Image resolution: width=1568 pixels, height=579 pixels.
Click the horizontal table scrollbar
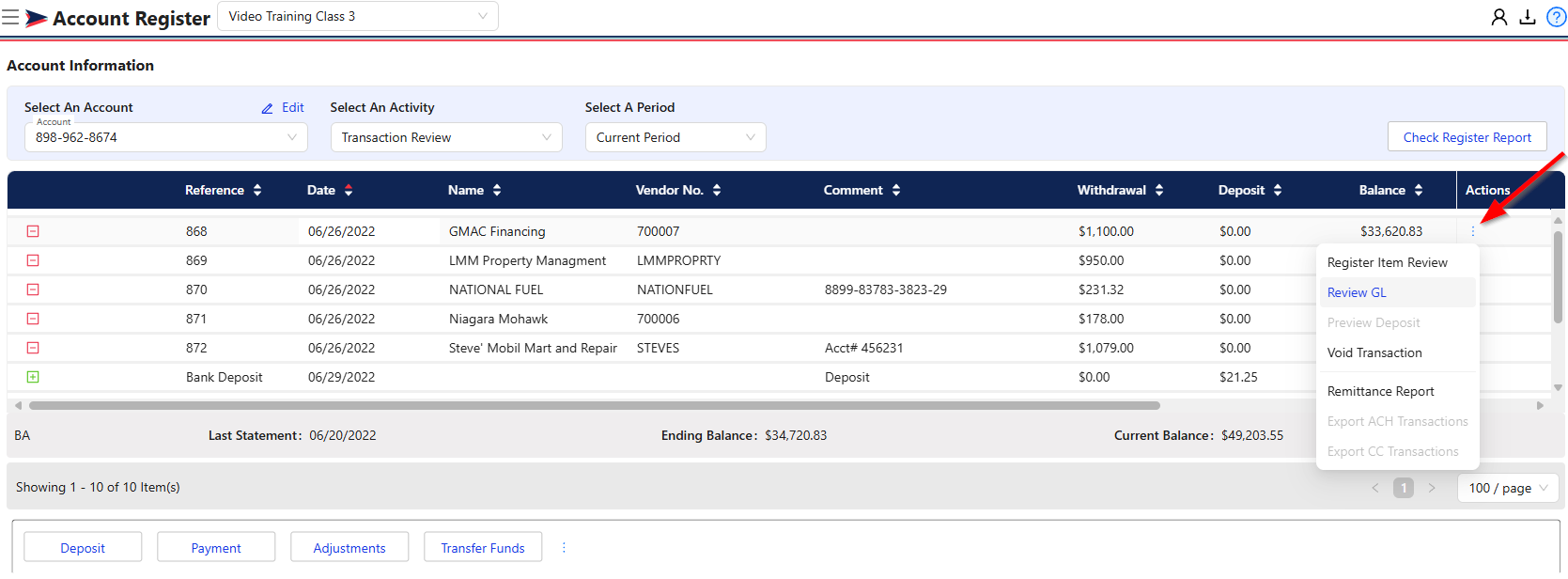pos(594,406)
